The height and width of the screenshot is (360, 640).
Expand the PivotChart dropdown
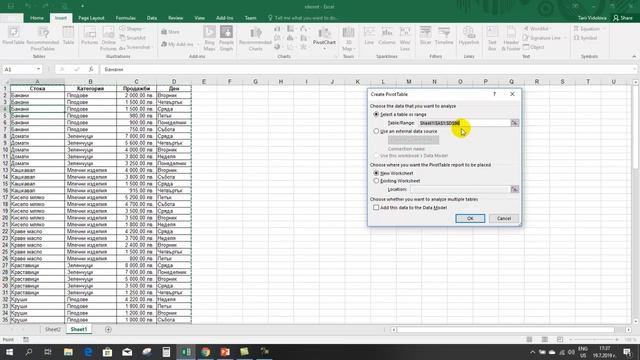click(324, 49)
